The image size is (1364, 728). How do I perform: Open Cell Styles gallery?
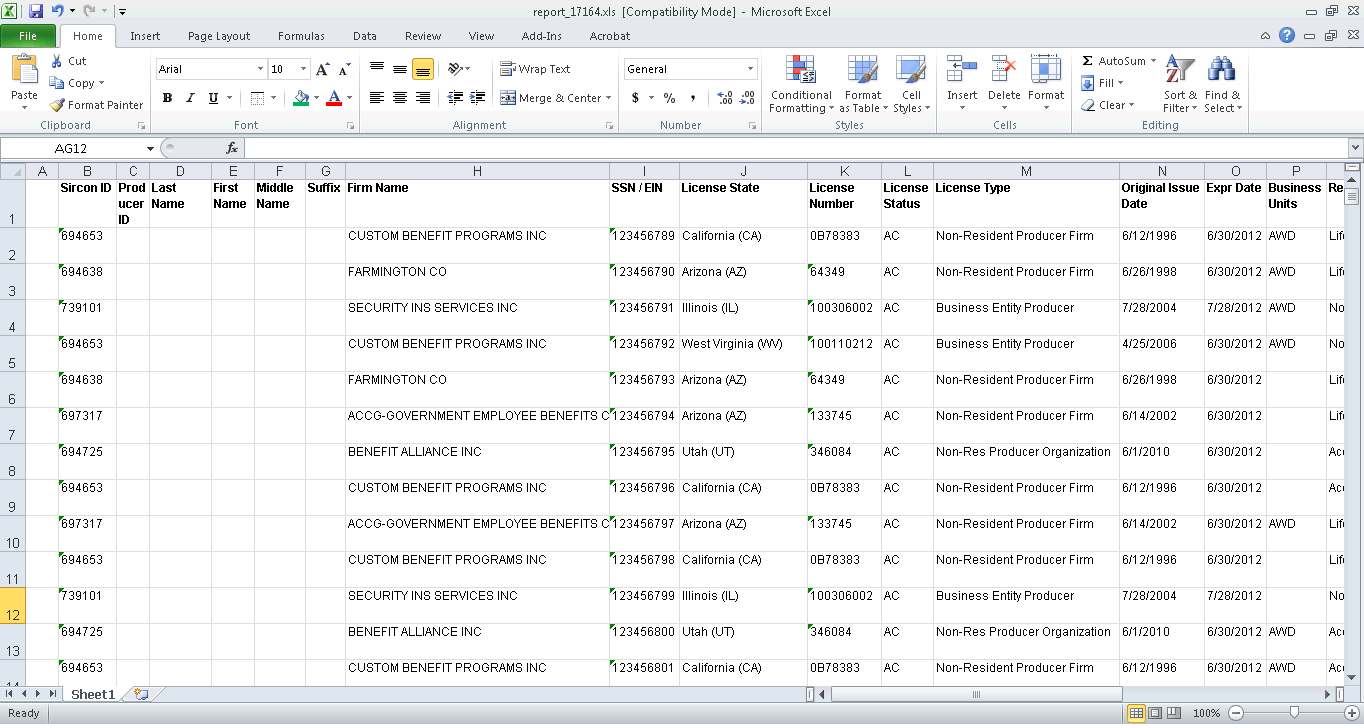tap(911, 85)
